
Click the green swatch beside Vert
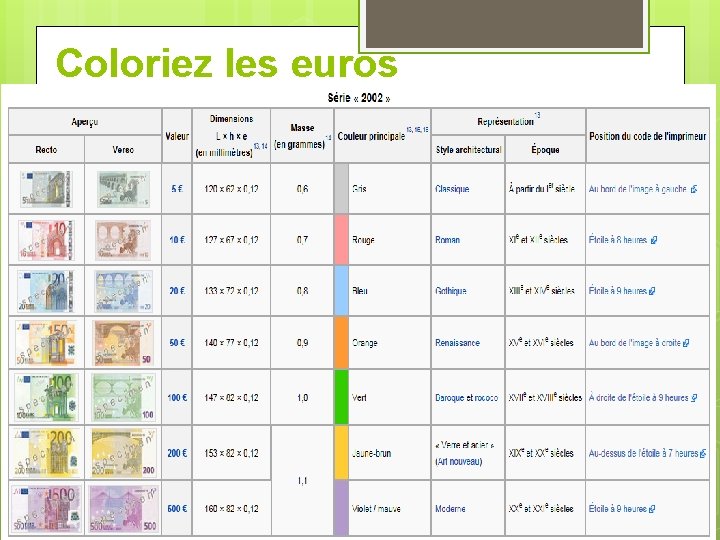[x=341, y=398]
